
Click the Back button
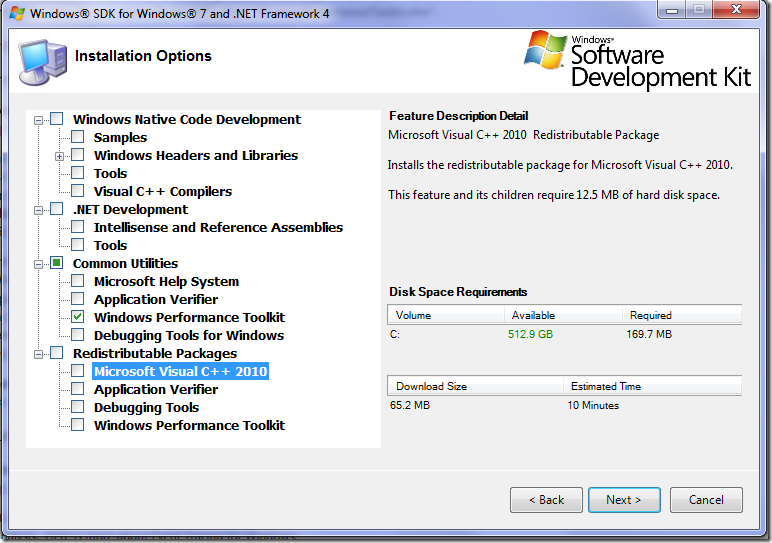tap(546, 500)
